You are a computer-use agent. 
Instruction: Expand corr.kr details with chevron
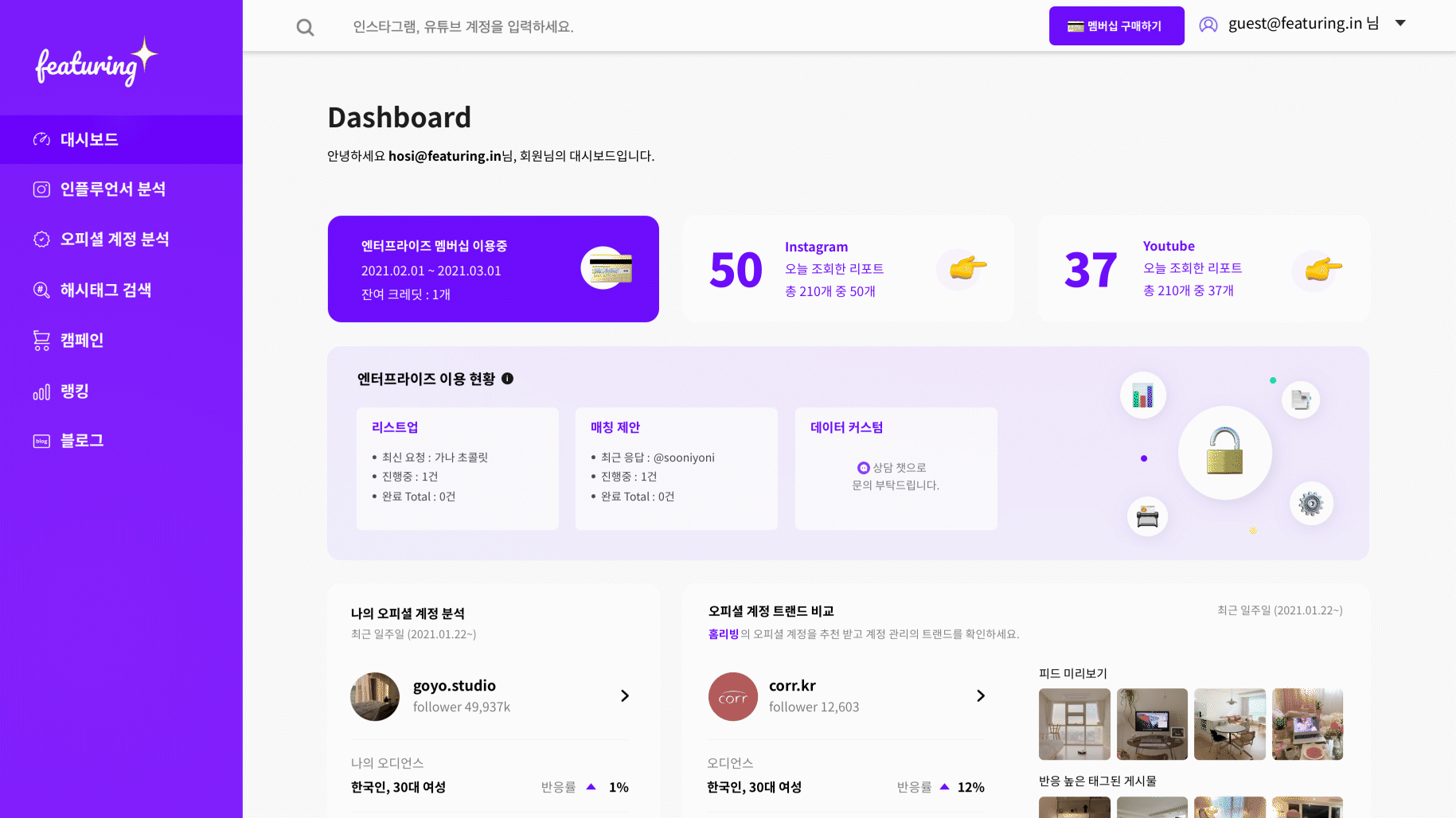click(x=981, y=696)
